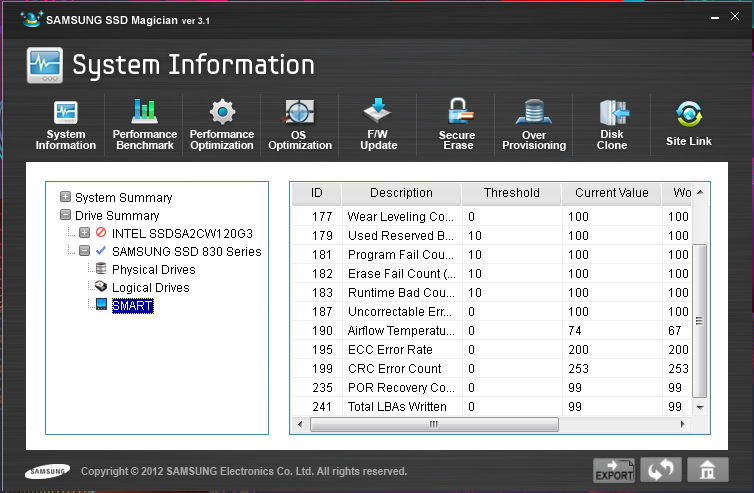This screenshot has height=493, width=754.
Task: Collapse the SAMSUNG SSD 830 Series node
Action: 85,252
